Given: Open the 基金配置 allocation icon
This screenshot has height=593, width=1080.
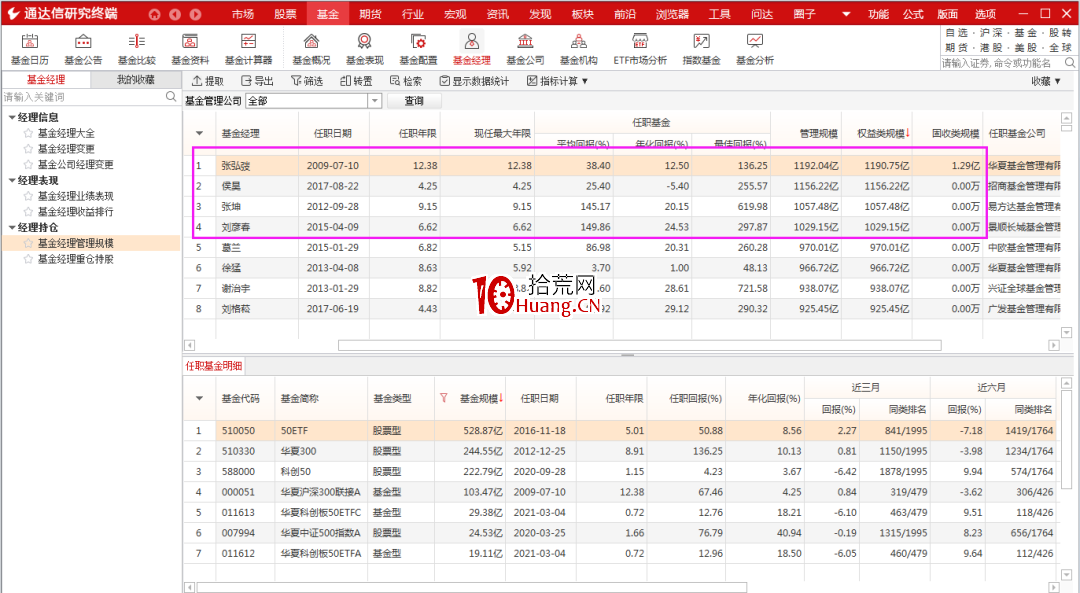Looking at the screenshot, I should [418, 49].
